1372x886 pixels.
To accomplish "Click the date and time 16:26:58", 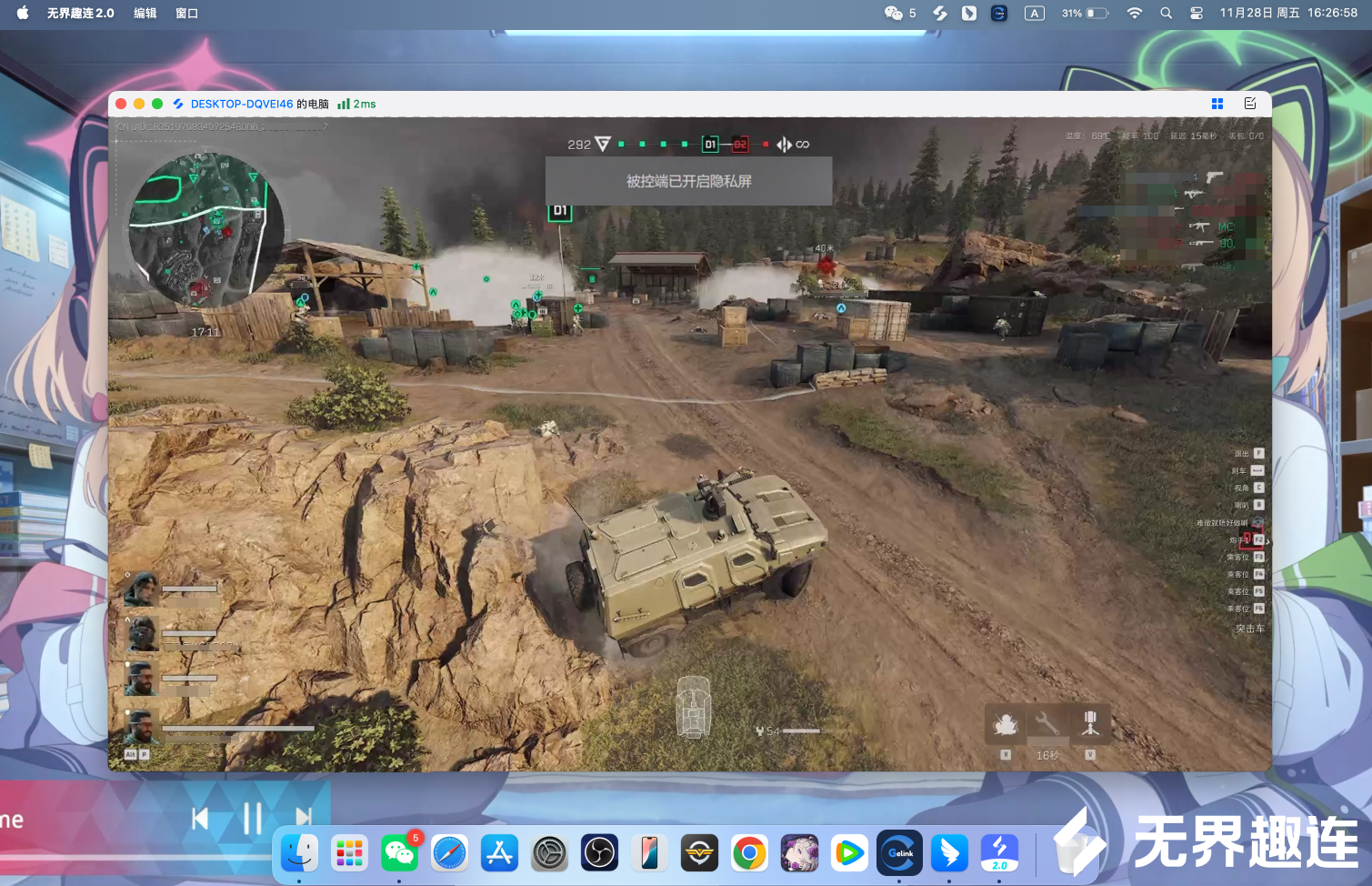I will 1288,14.
